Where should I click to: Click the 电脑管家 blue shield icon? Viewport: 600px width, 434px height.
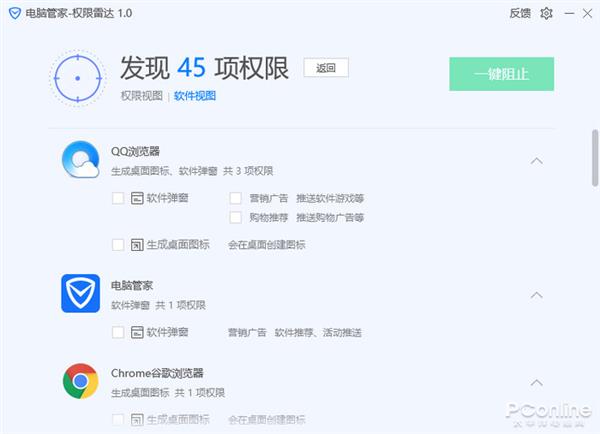click(80, 293)
